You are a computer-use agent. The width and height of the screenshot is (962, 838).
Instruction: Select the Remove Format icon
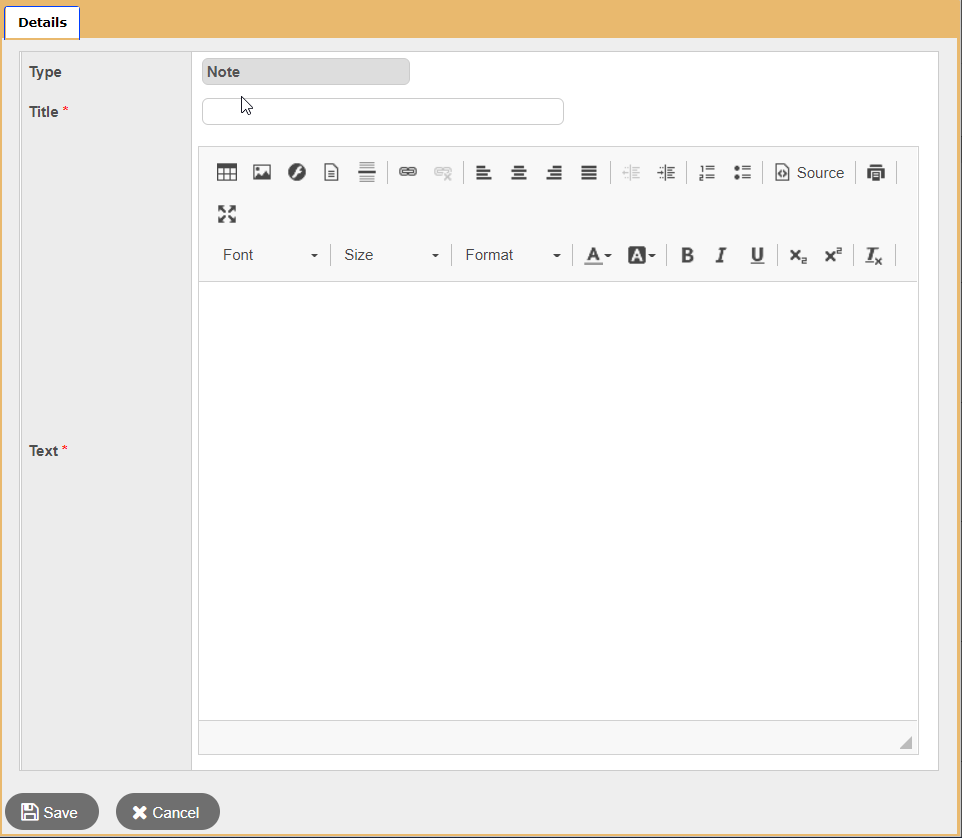pos(873,255)
